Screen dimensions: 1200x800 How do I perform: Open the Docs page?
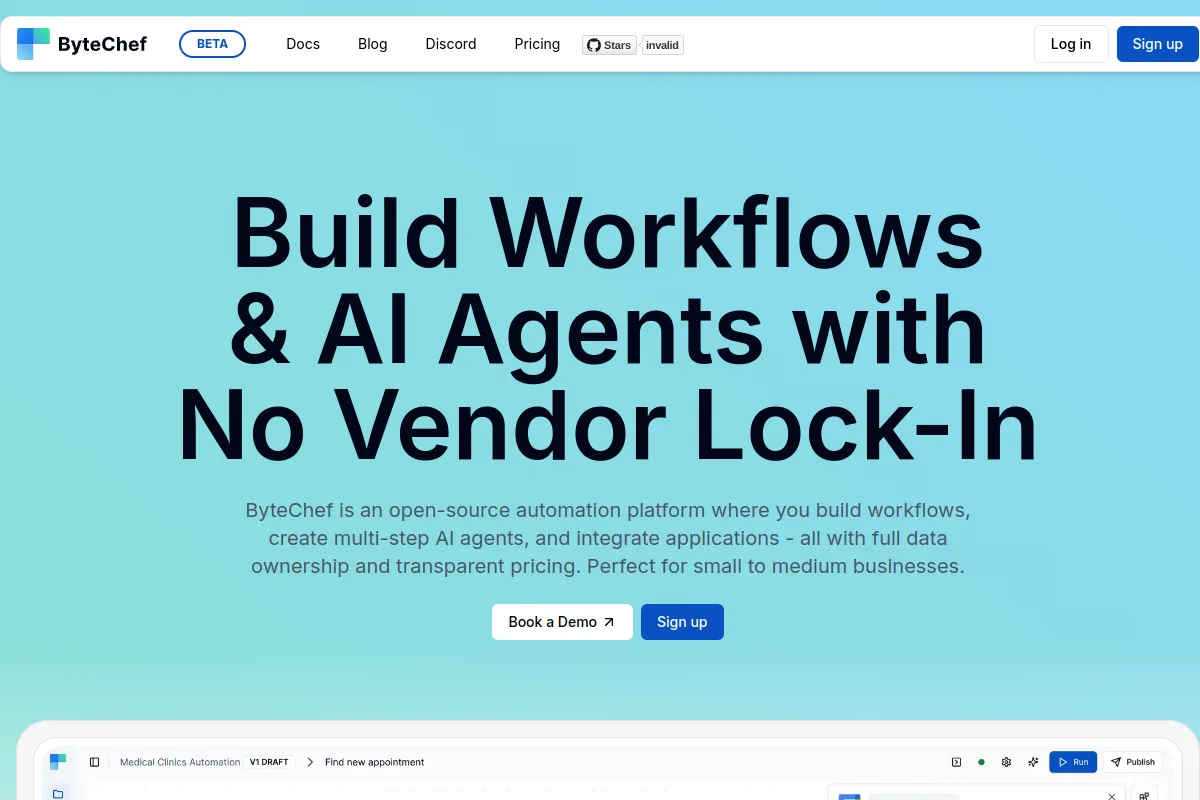(x=303, y=44)
